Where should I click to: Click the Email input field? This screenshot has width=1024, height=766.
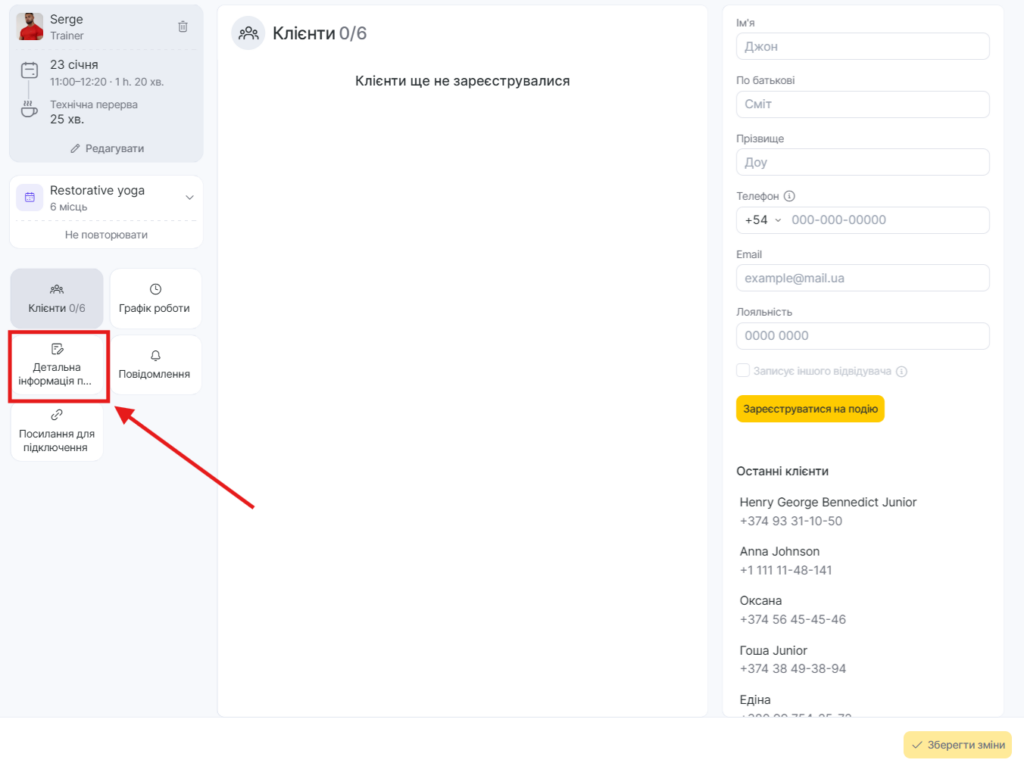(x=862, y=278)
